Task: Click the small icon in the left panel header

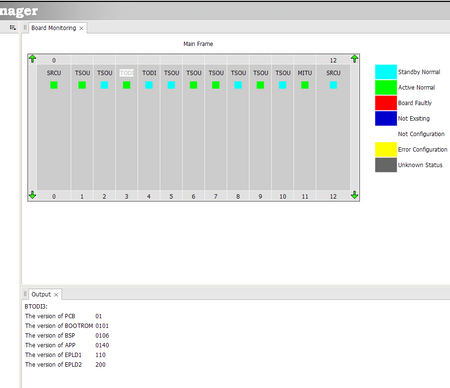Action: (x=12, y=28)
